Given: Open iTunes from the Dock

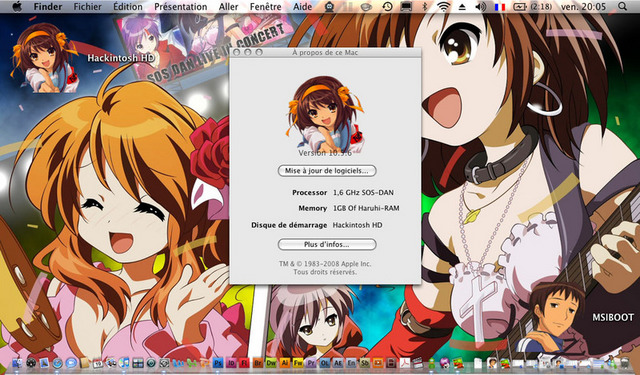Looking at the screenshot, I should pos(124,363).
